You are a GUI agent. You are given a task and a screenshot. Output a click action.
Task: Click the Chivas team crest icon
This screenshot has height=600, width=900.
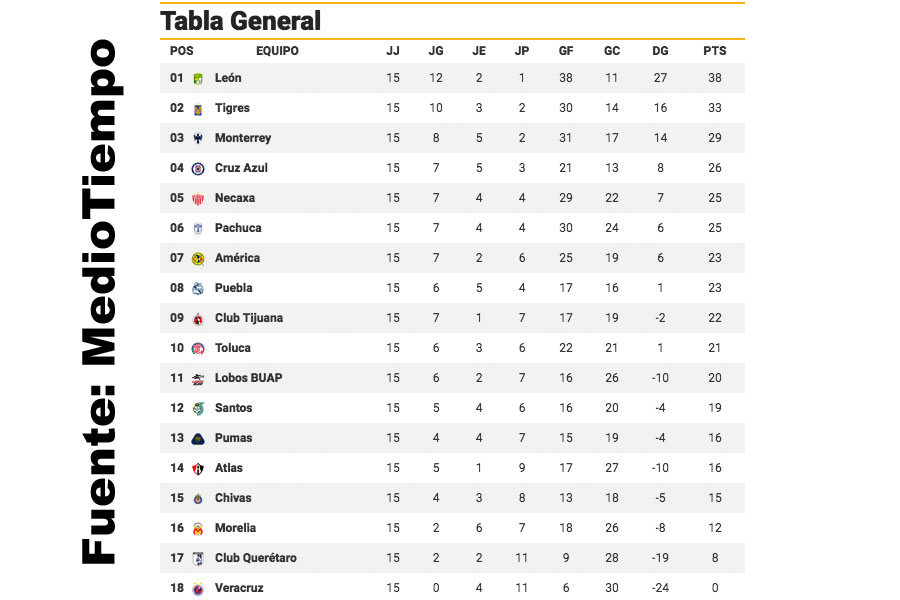click(198, 498)
